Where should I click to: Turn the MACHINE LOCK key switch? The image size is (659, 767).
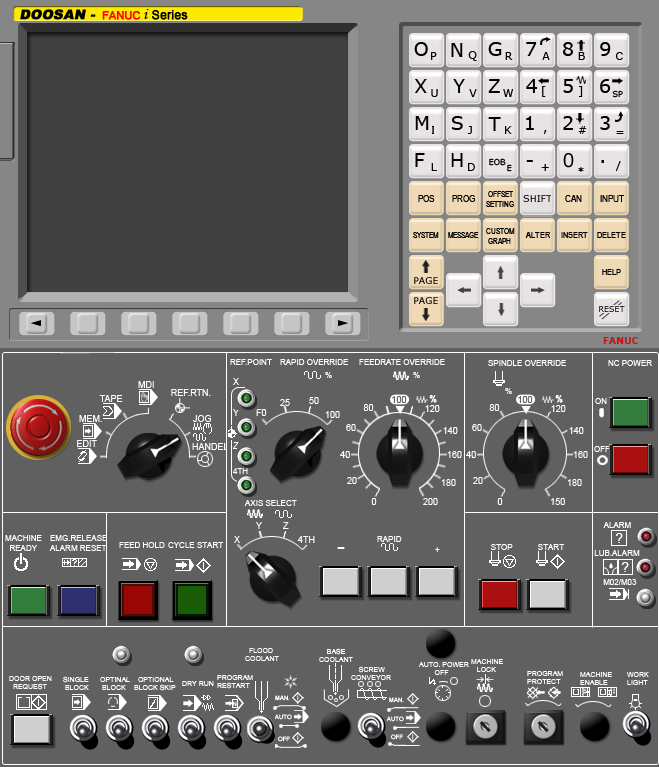coord(485,727)
